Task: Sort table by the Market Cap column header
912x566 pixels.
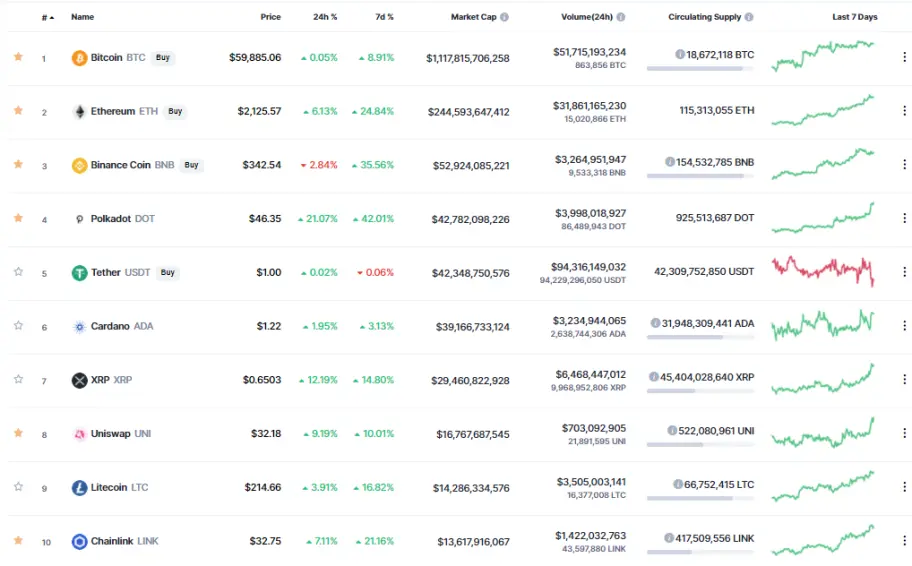Action: 473,17
